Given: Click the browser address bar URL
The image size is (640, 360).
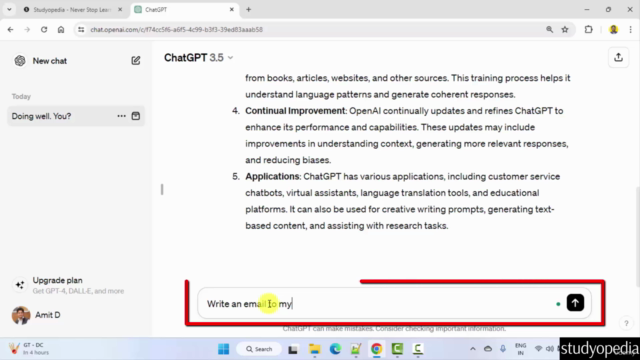Looking at the screenshot, I should click(176, 29).
